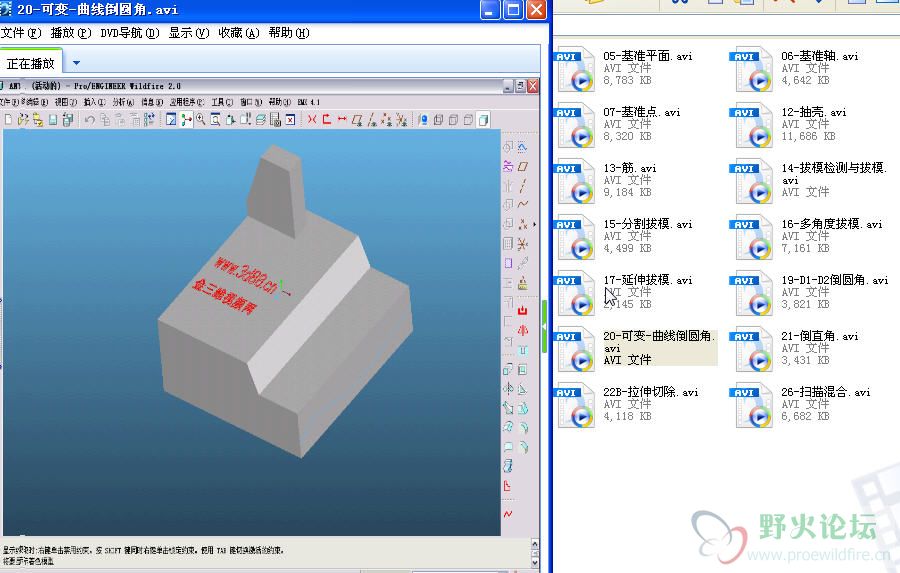Click the Zoom In magnifier icon

pyautogui.click(x=200, y=119)
